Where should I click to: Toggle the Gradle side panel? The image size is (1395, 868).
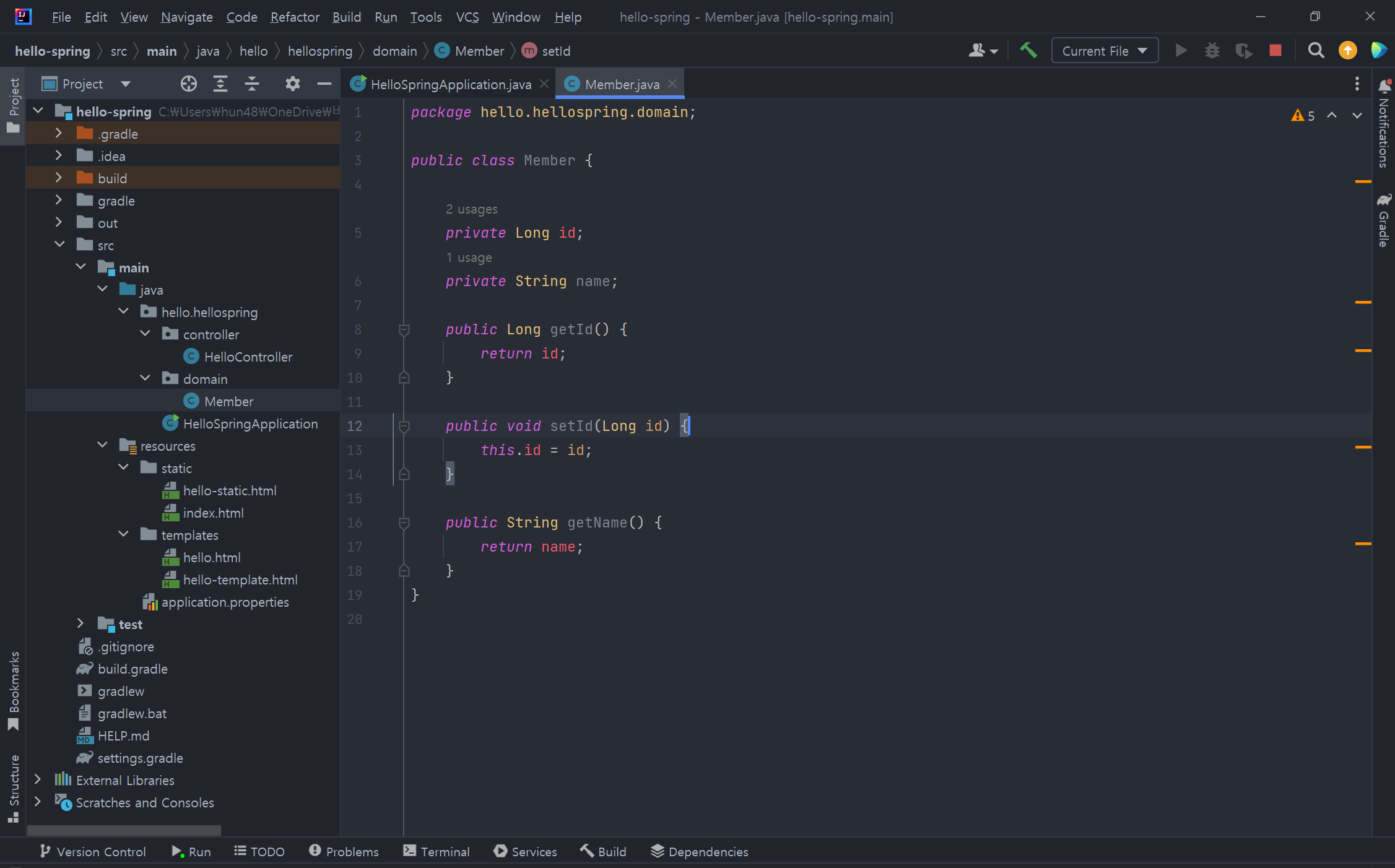pos(1384,220)
